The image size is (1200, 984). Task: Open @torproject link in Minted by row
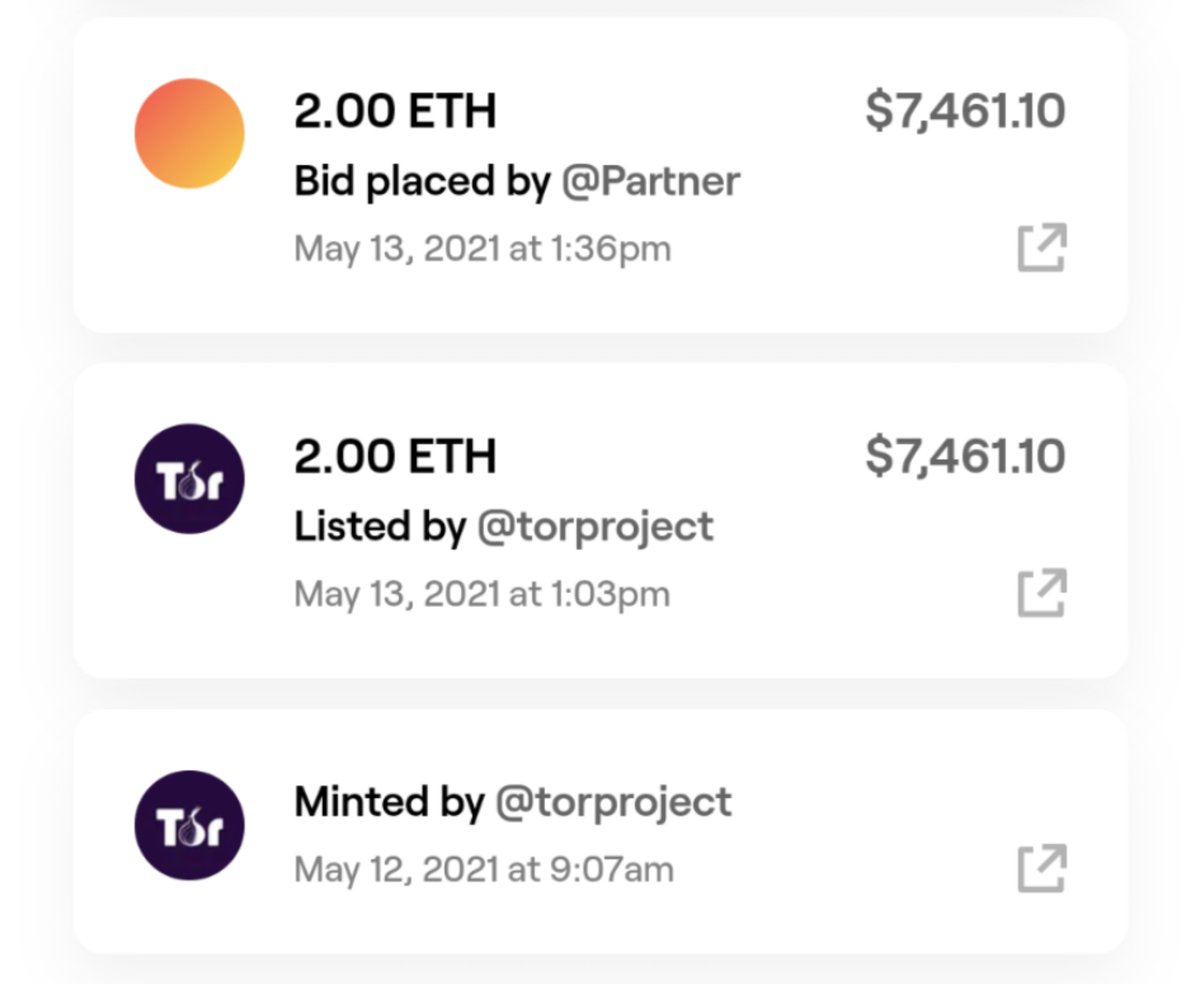pyautogui.click(x=614, y=802)
